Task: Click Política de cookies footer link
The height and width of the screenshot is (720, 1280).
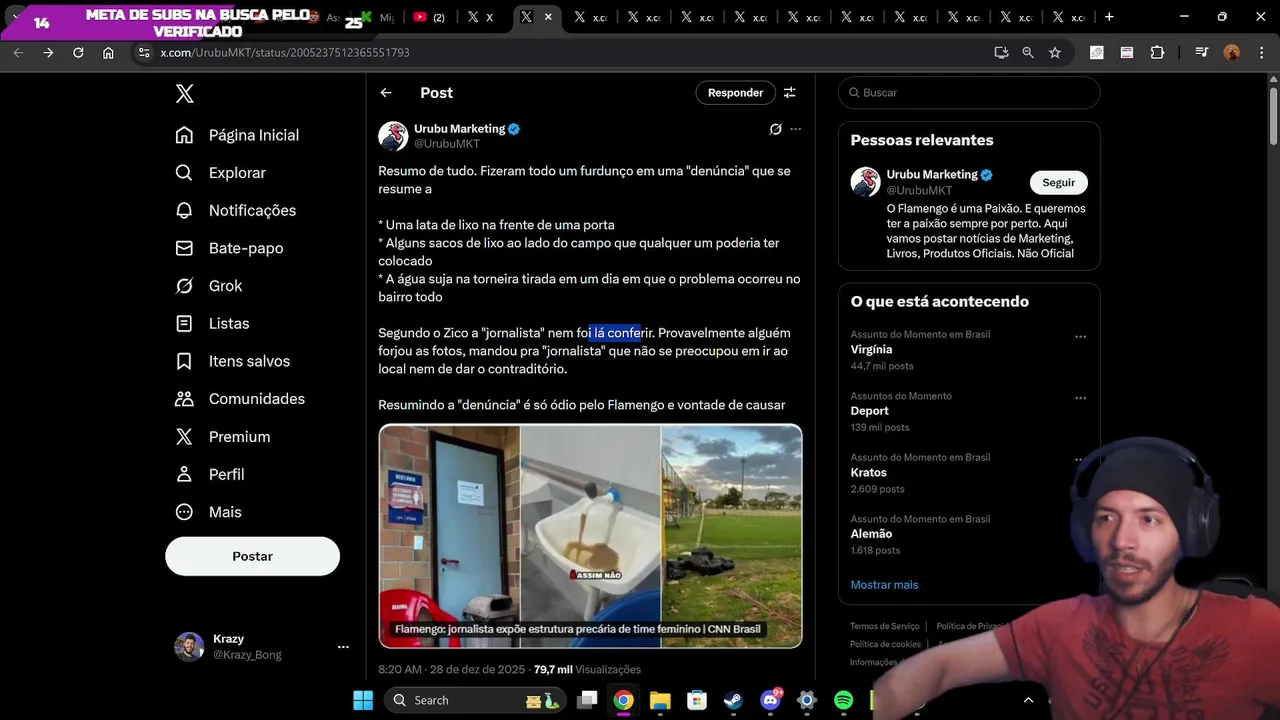Action: [885, 644]
